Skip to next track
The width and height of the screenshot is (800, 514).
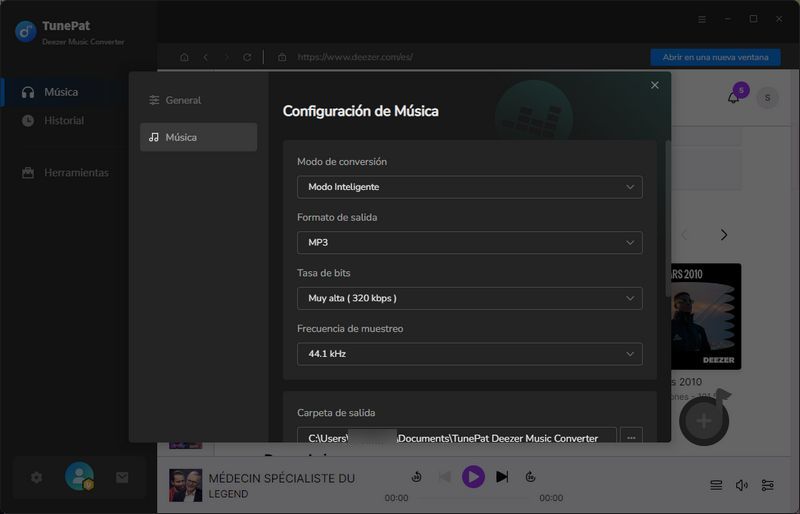point(502,477)
